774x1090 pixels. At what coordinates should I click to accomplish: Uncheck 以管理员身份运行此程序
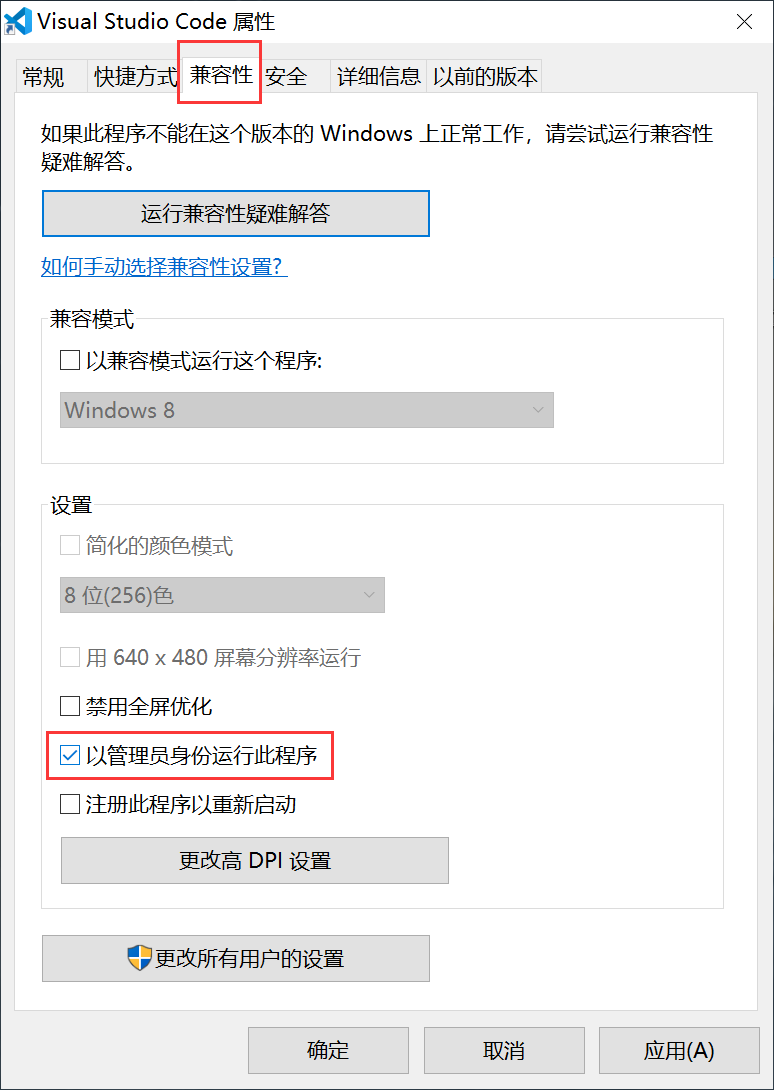pos(70,755)
